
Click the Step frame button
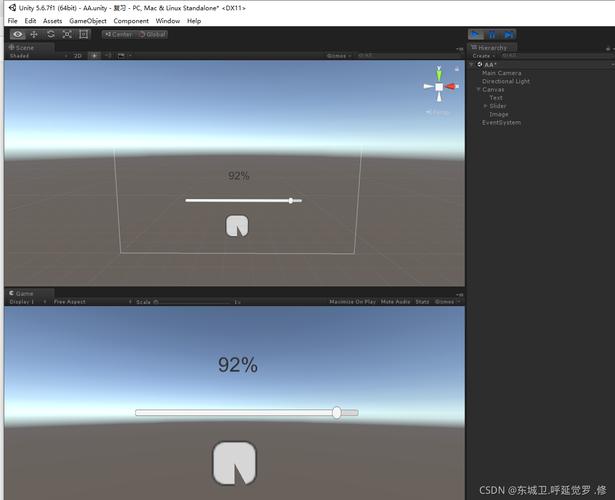pos(508,35)
